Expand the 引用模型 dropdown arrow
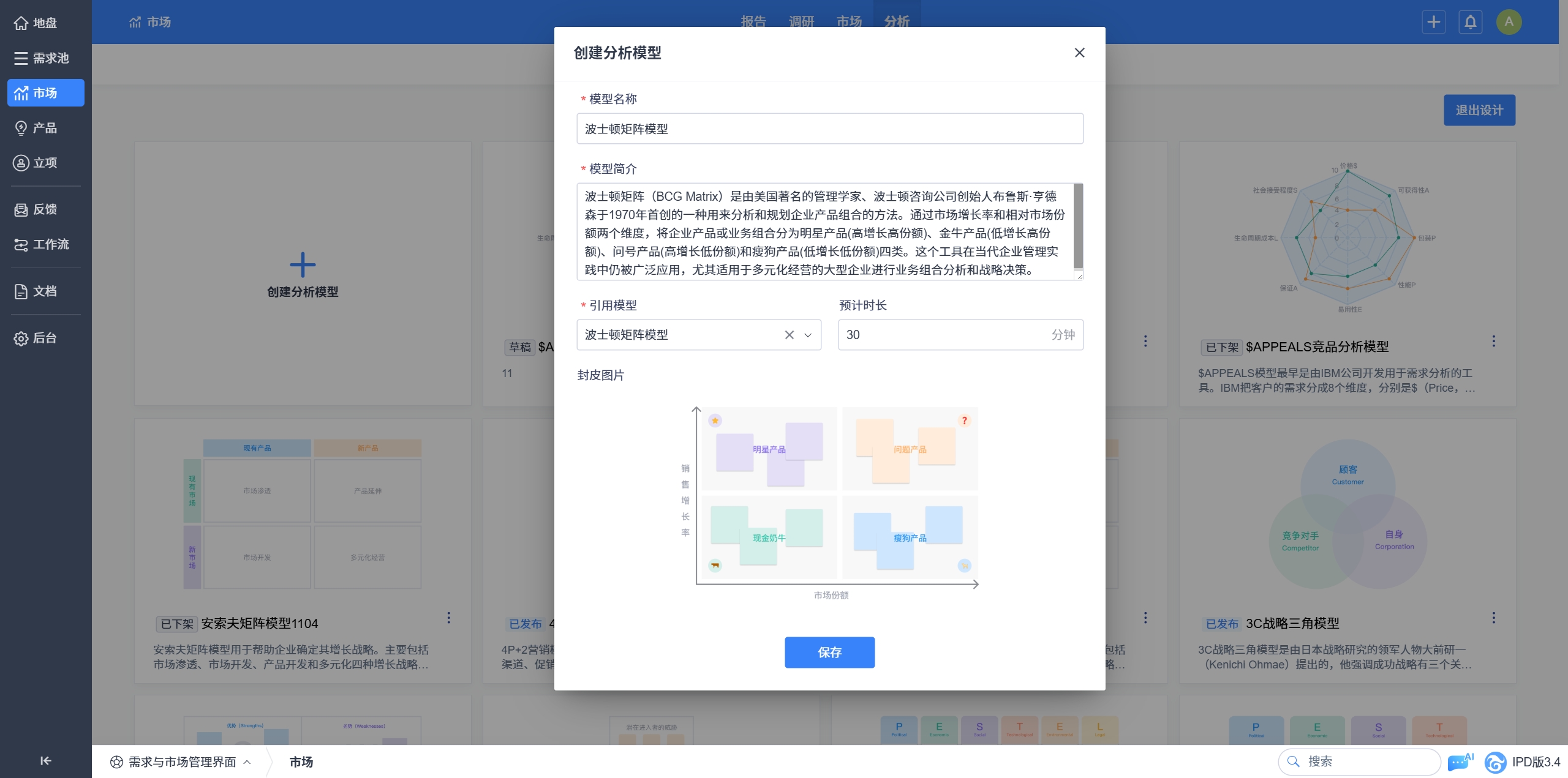The width and height of the screenshot is (1568, 778). (x=808, y=335)
